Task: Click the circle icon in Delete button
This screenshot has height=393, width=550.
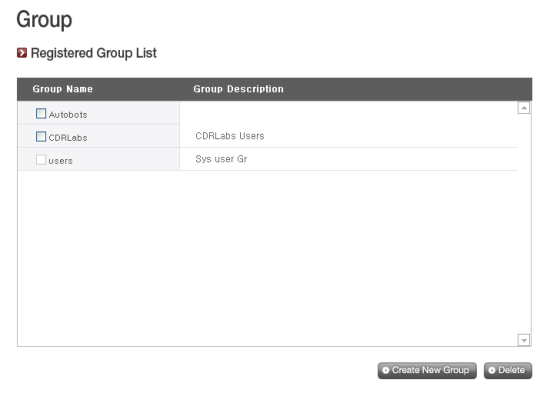Action: pos(492,370)
